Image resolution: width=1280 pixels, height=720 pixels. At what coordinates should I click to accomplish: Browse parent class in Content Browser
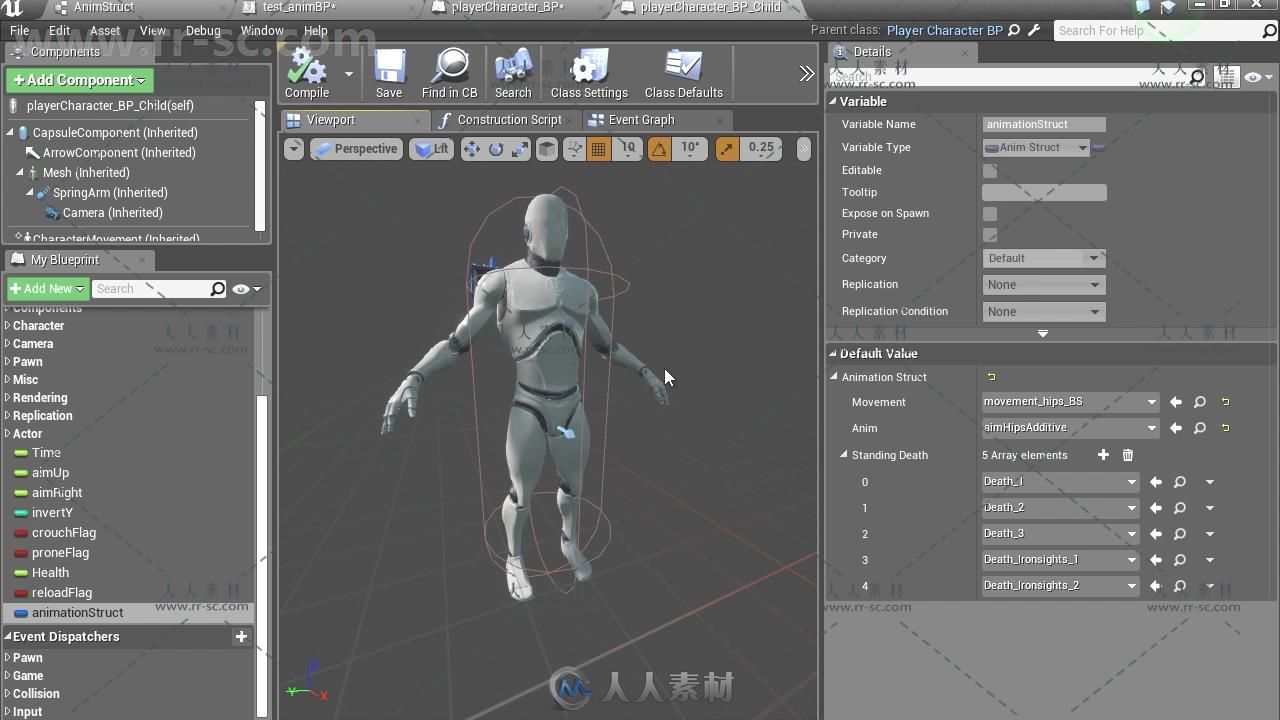(1014, 30)
